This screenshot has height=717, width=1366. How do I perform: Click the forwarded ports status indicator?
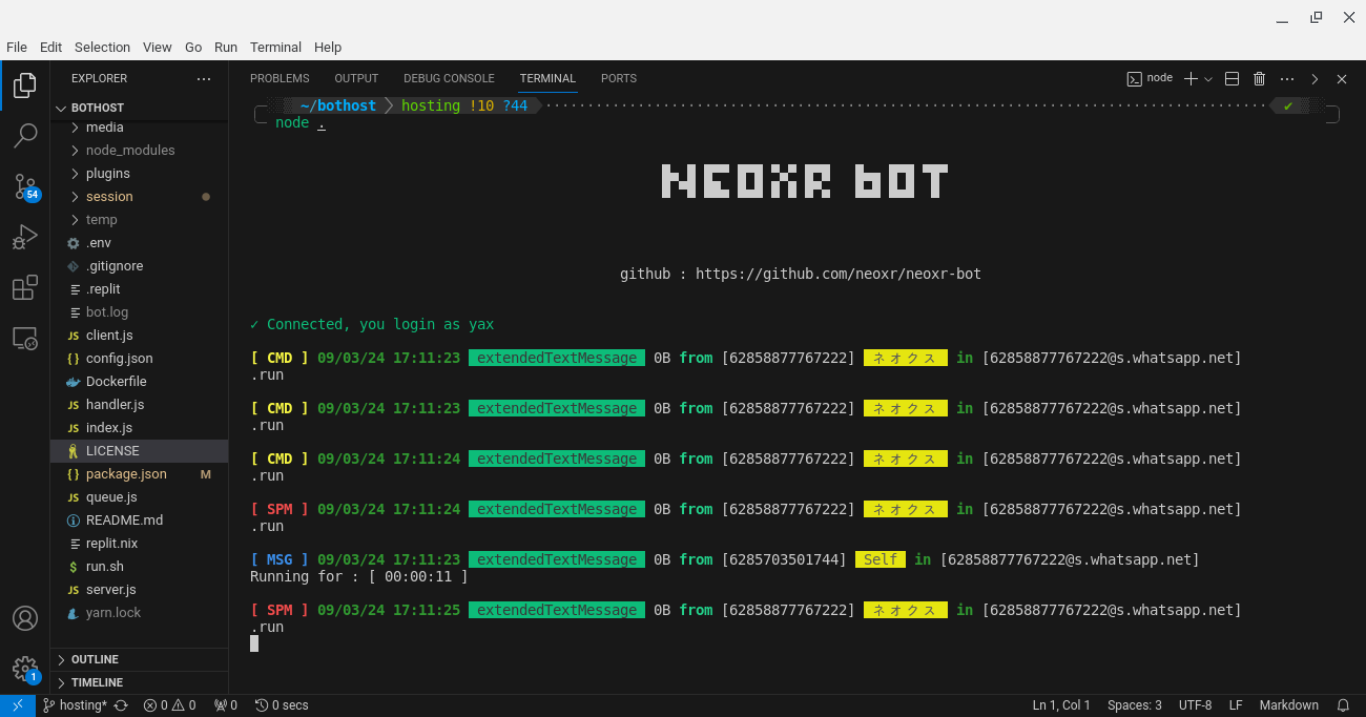tap(225, 705)
